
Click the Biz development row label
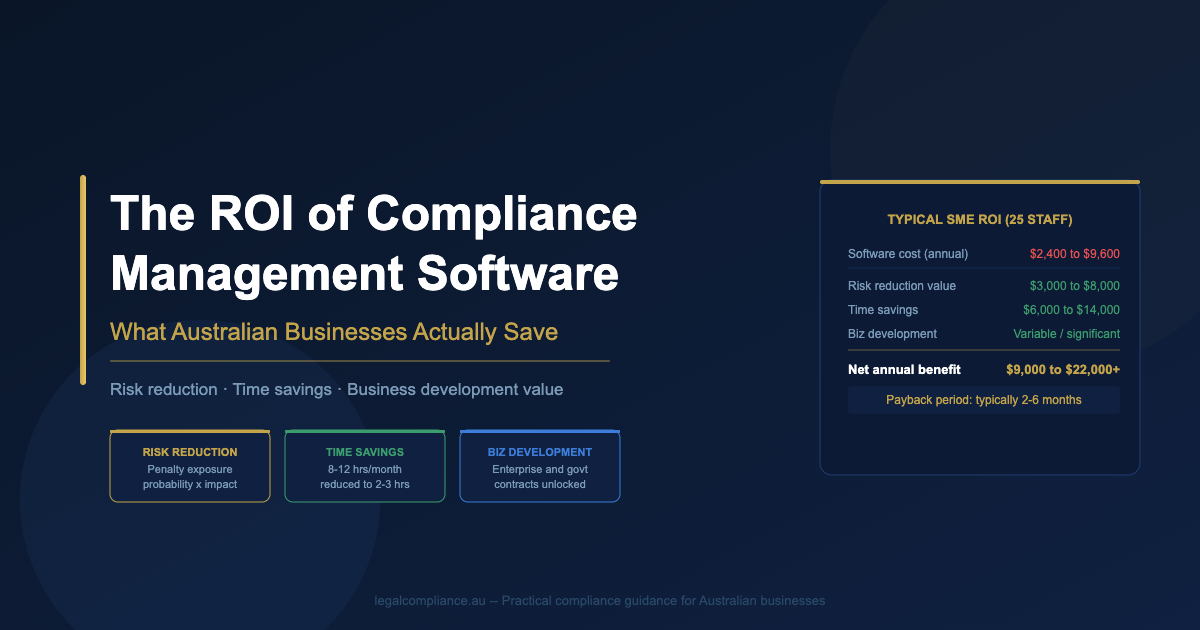892,334
